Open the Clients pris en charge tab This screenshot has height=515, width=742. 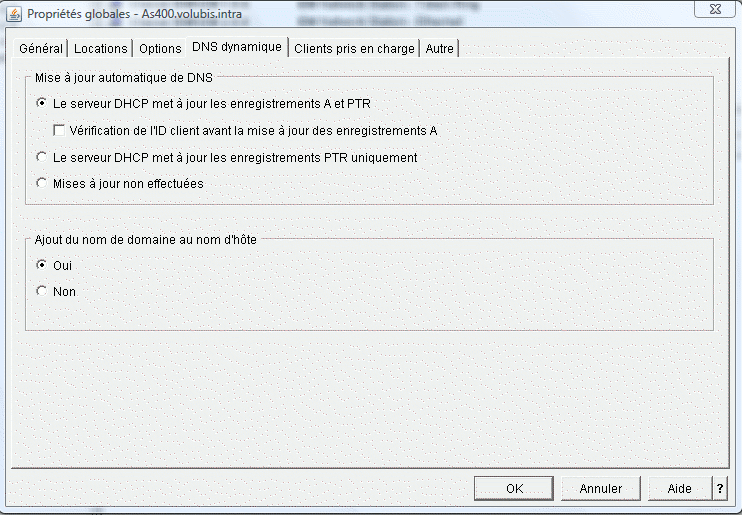(354, 48)
